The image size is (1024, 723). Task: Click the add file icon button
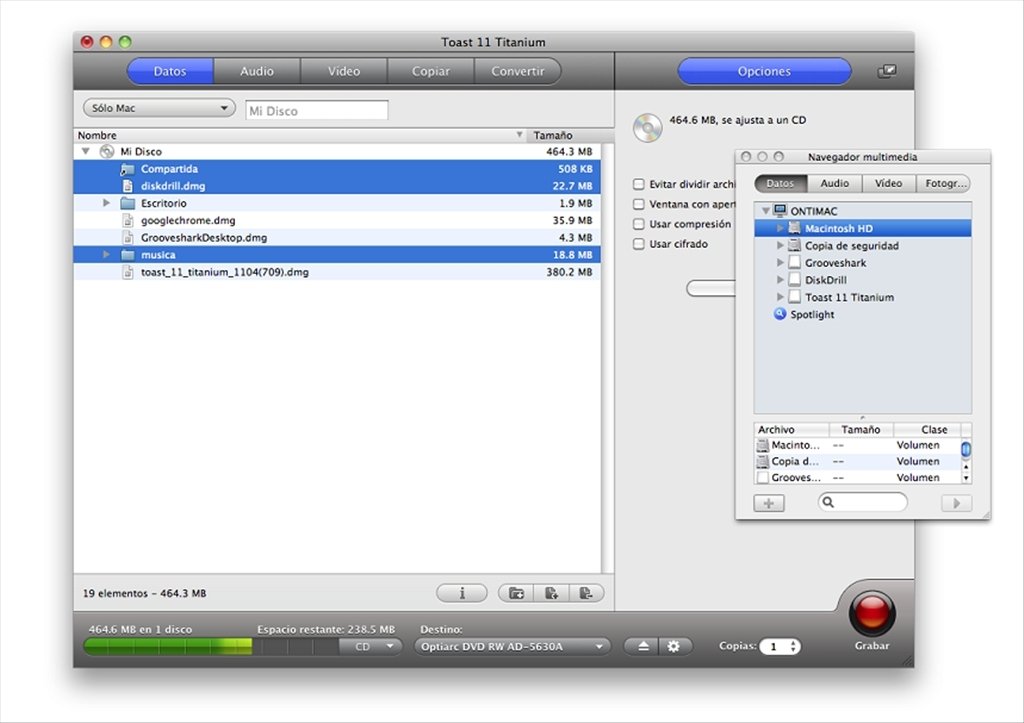[x=551, y=593]
